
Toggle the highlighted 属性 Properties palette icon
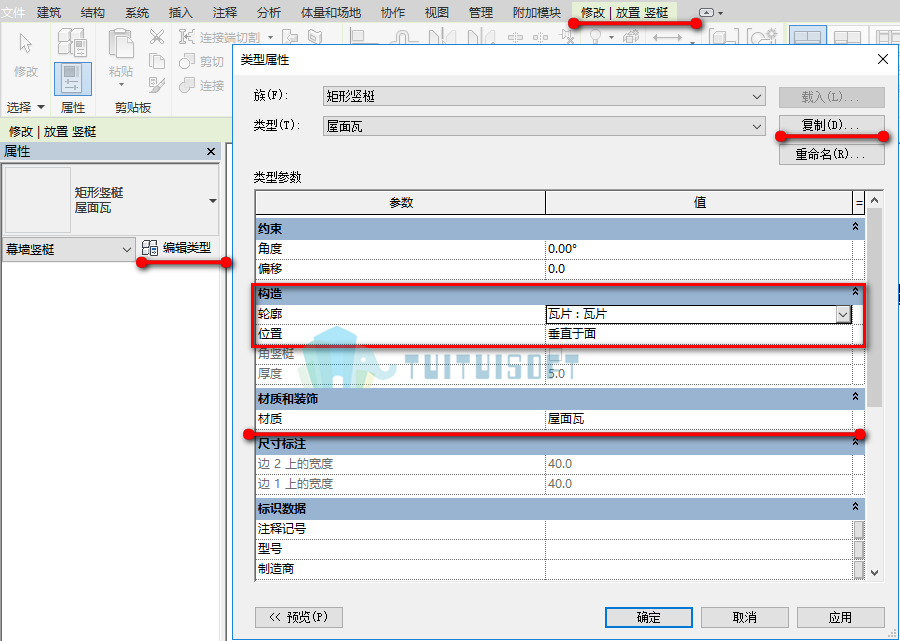click(x=72, y=79)
